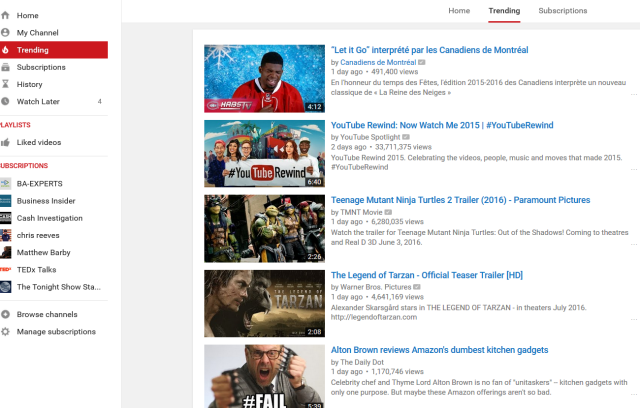This screenshot has height=408, width=640.
Task: Click the Browse channels plus icon
Action: pyautogui.click(x=5, y=314)
